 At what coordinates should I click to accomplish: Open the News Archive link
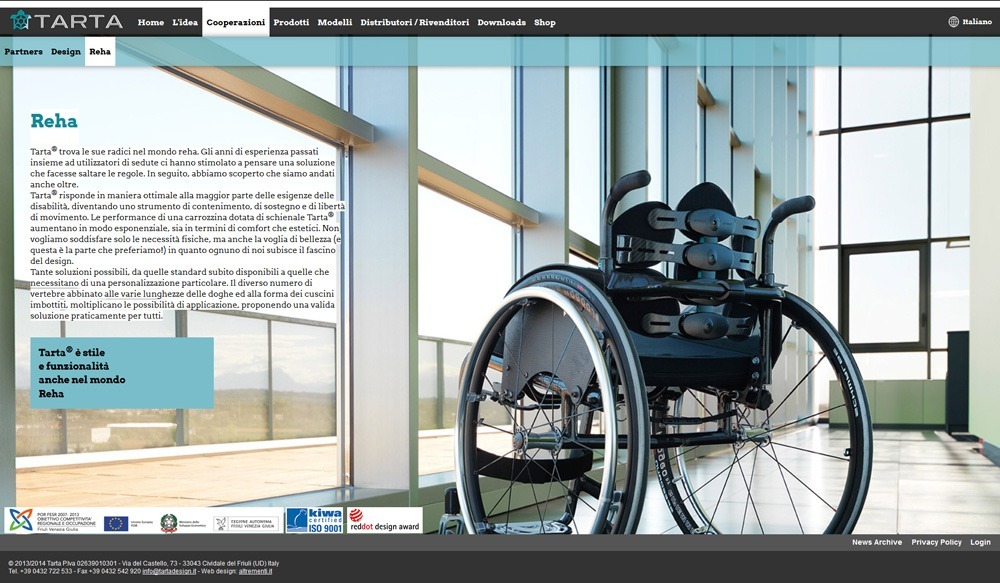coord(877,542)
